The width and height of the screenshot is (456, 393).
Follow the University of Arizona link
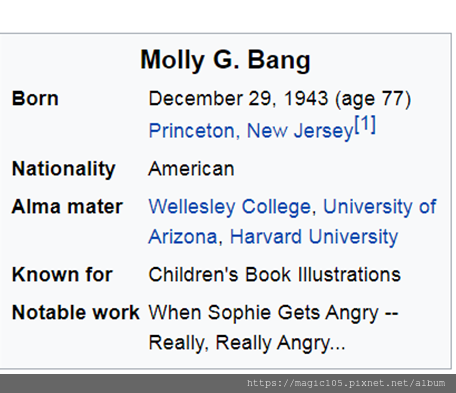(380, 207)
